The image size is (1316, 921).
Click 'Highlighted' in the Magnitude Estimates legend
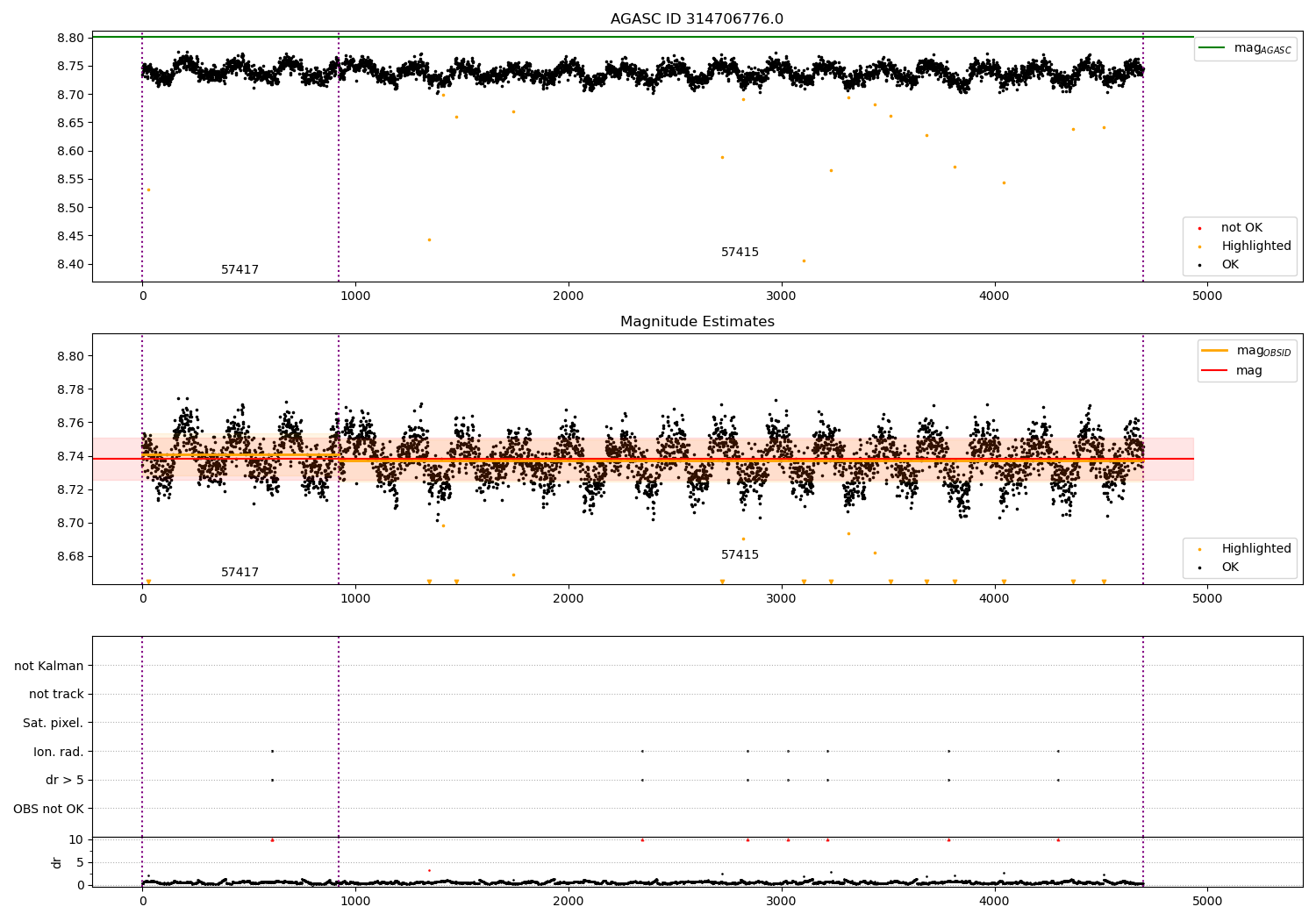(1256, 549)
